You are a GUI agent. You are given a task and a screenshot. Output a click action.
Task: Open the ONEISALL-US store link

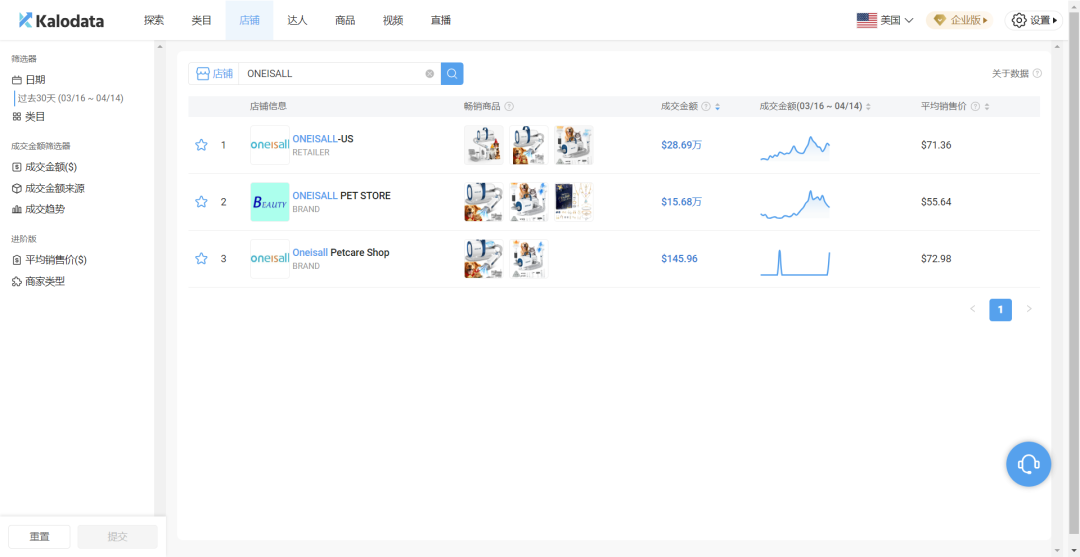tap(322, 139)
